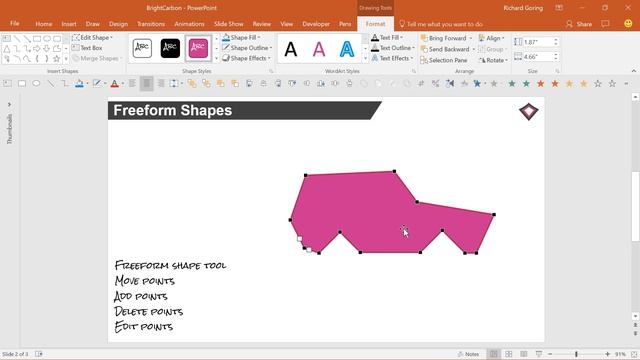Fit slide to current window icon
Image resolution: width=640 pixels, height=360 pixels.
(634, 354)
